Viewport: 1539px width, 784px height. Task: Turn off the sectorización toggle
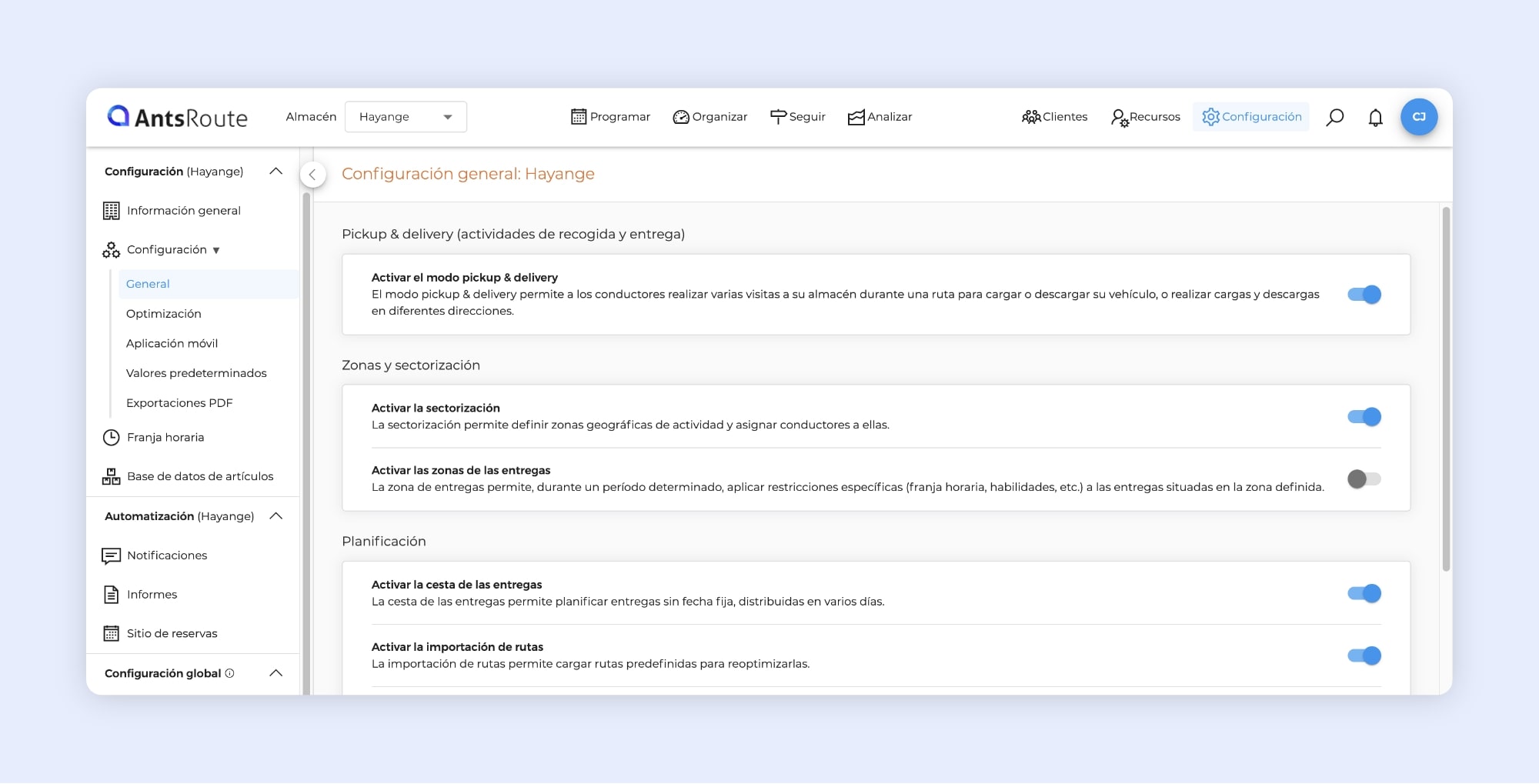coord(1364,417)
